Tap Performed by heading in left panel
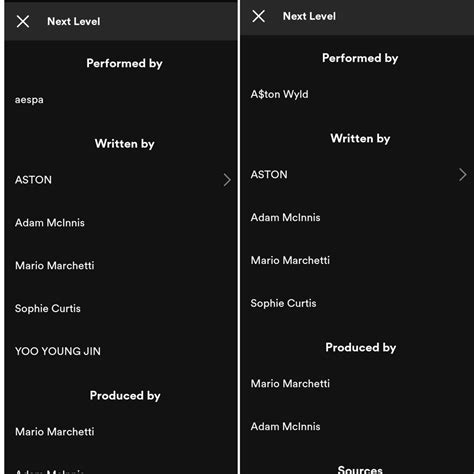Viewport: 474px width, 474px height. [x=124, y=63]
